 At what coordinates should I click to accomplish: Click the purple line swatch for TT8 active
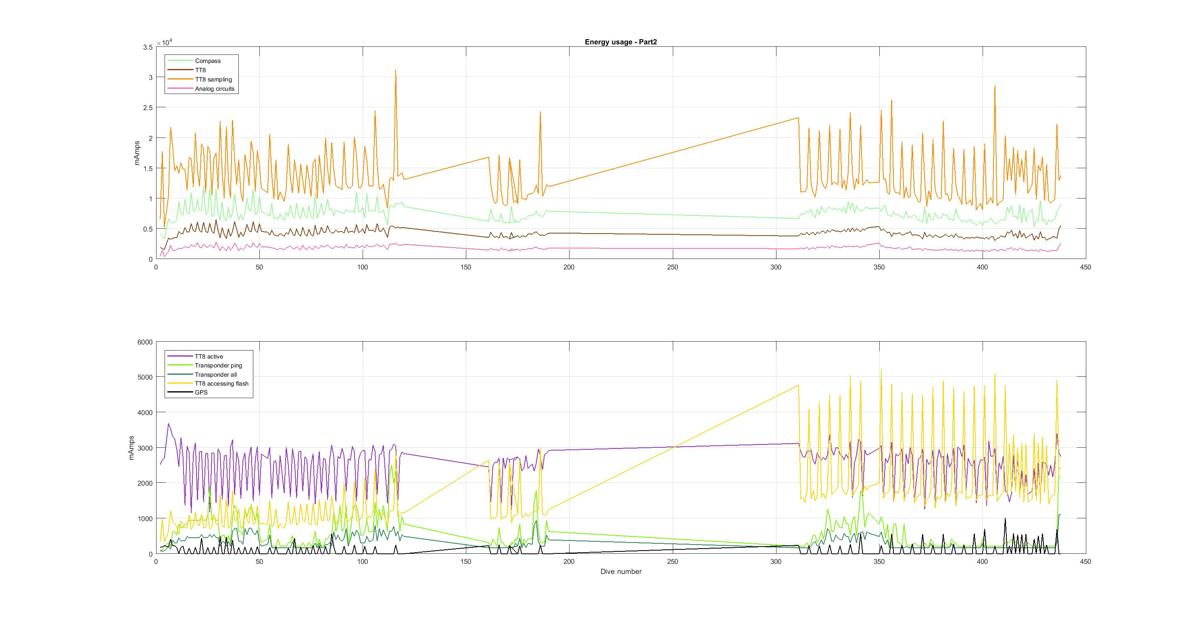coord(180,356)
